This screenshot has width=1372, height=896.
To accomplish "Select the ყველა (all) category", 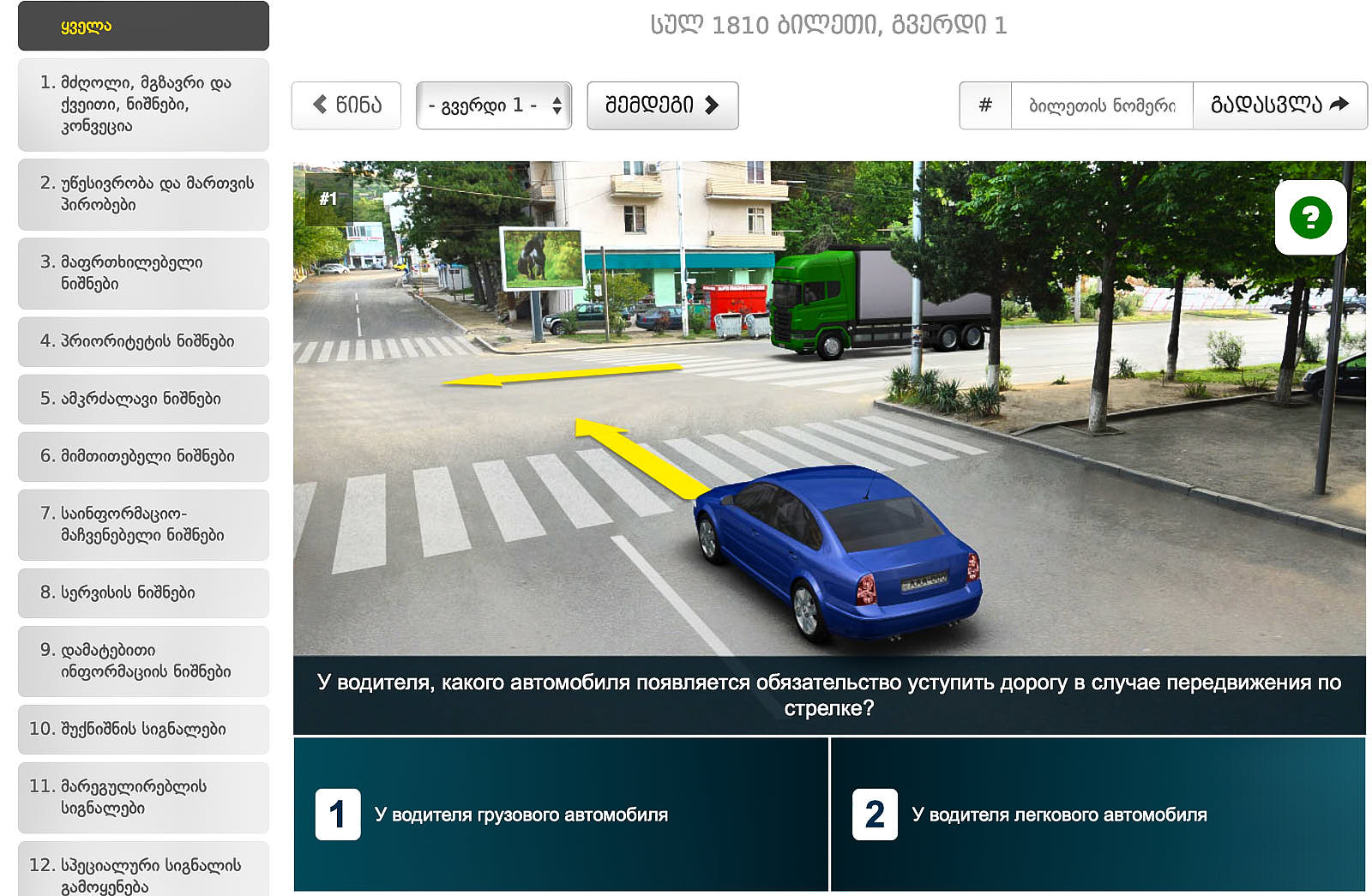I will [x=143, y=26].
